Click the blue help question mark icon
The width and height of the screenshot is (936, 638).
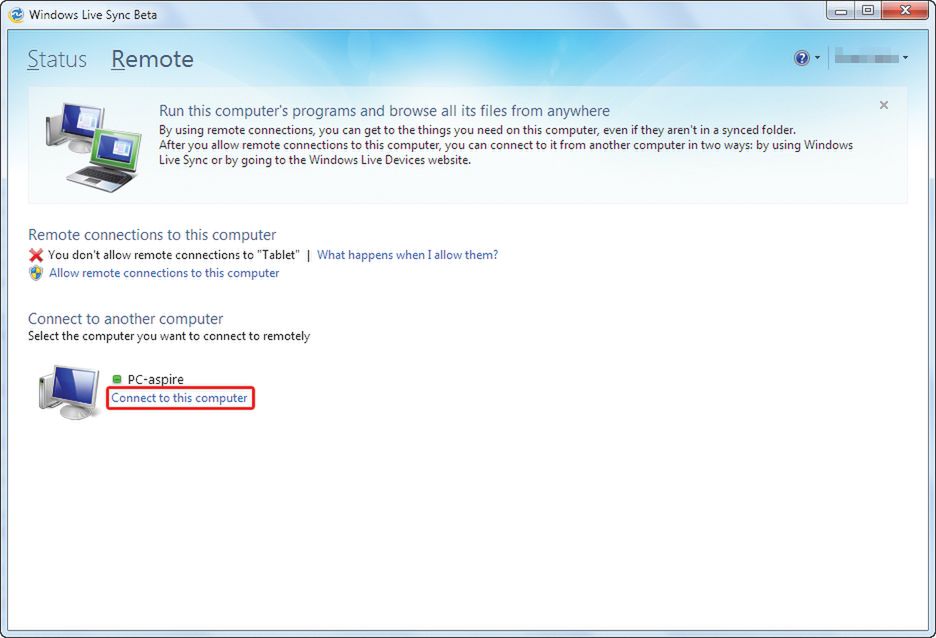pos(801,58)
